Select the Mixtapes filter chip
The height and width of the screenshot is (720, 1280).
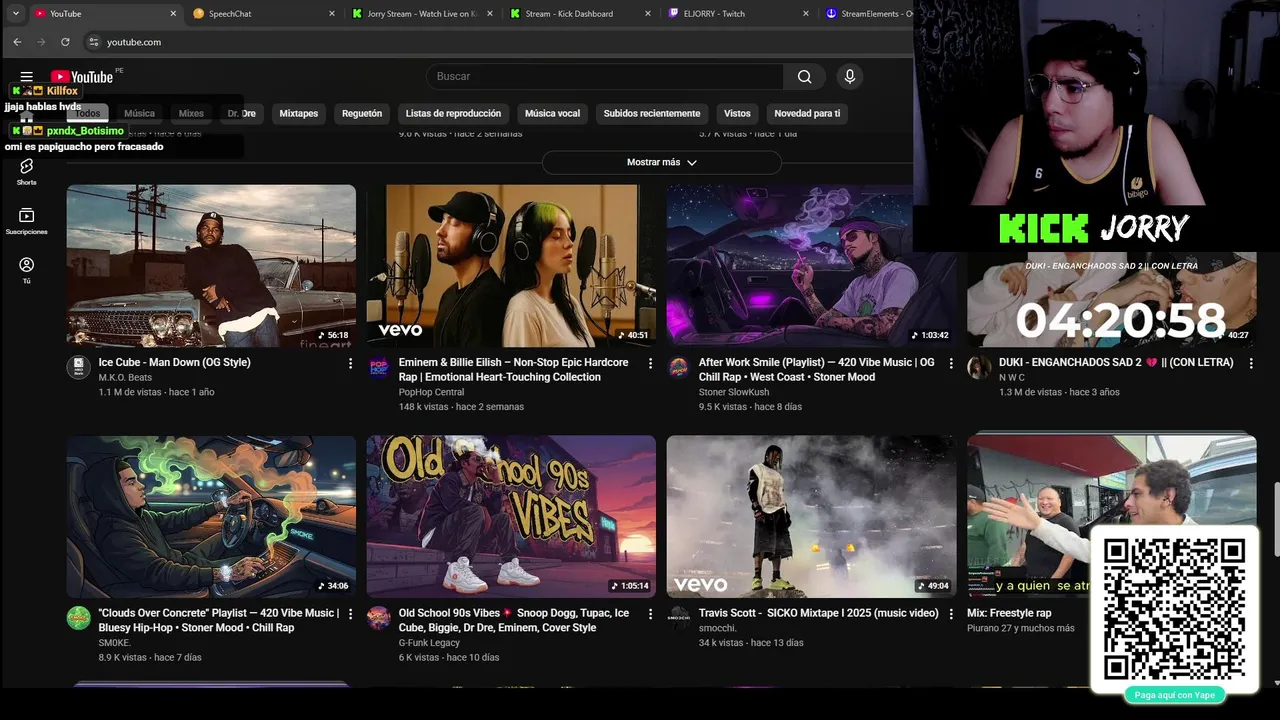pos(298,113)
